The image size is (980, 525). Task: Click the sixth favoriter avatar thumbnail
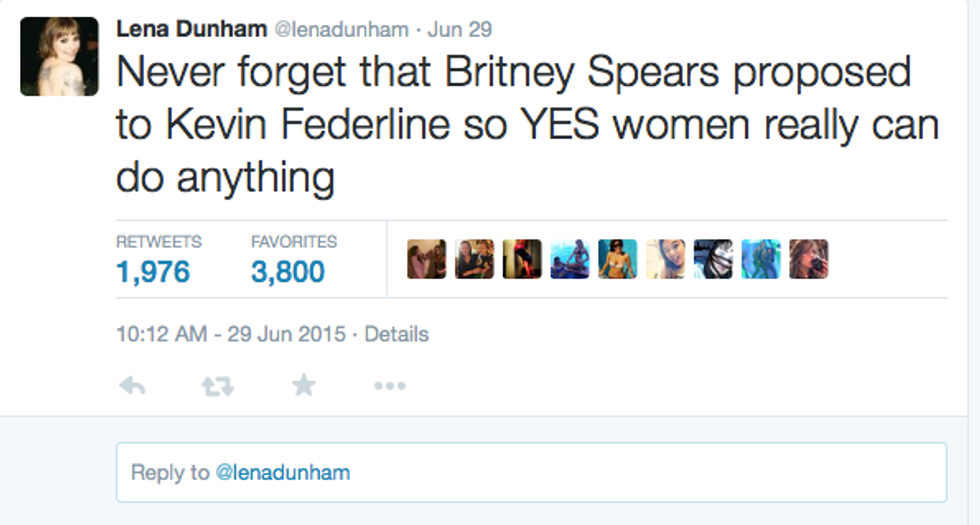665,259
